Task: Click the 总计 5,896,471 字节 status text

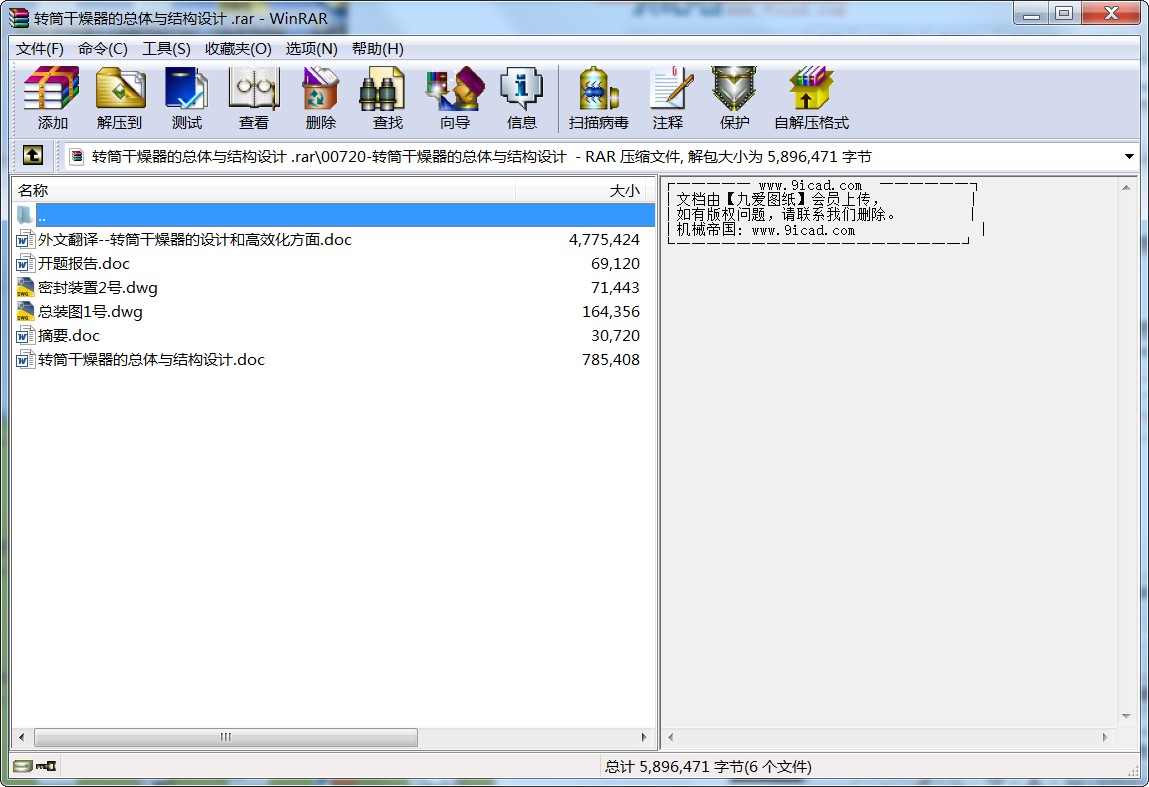Action: tap(708, 766)
